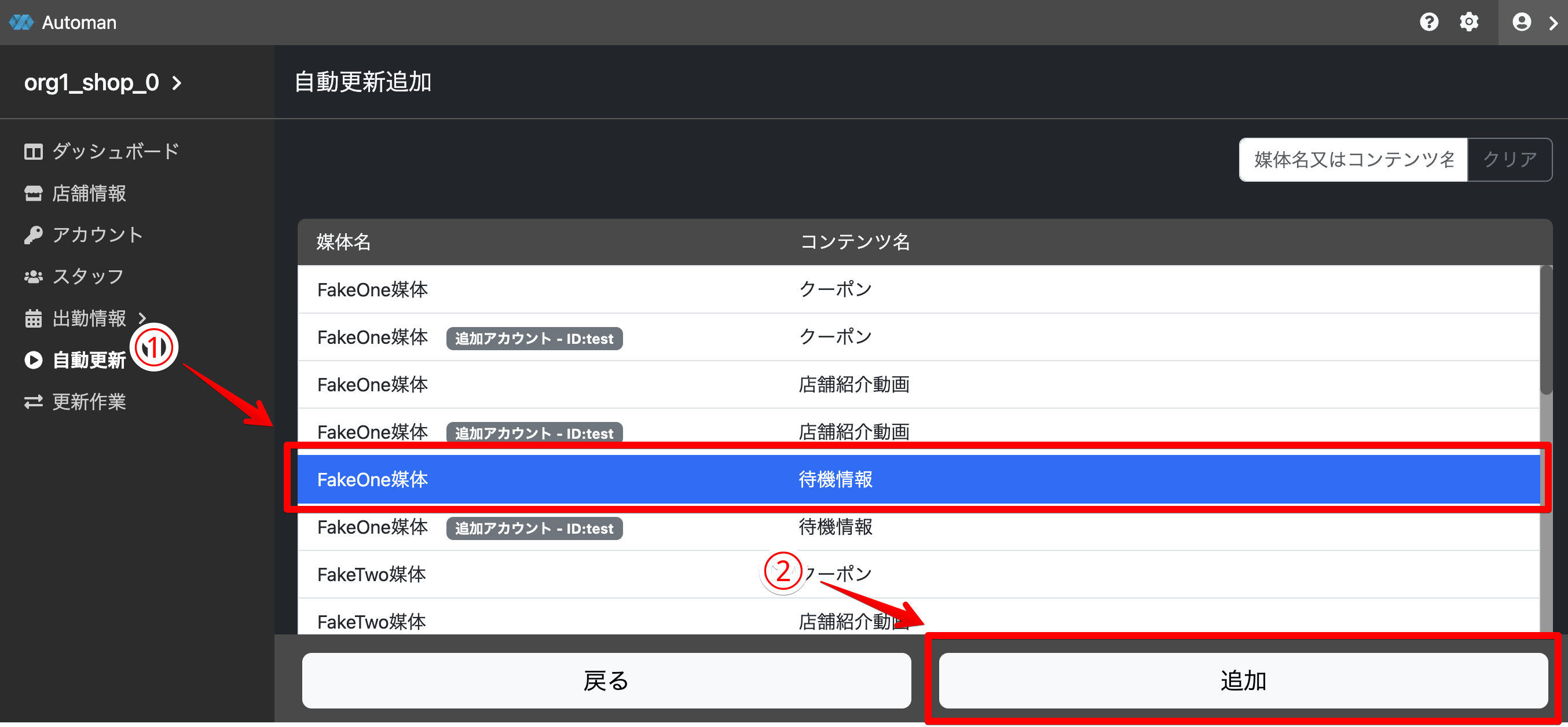Expand the top-right chevron next to profile
1568x727 pixels.
tap(1553, 23)
